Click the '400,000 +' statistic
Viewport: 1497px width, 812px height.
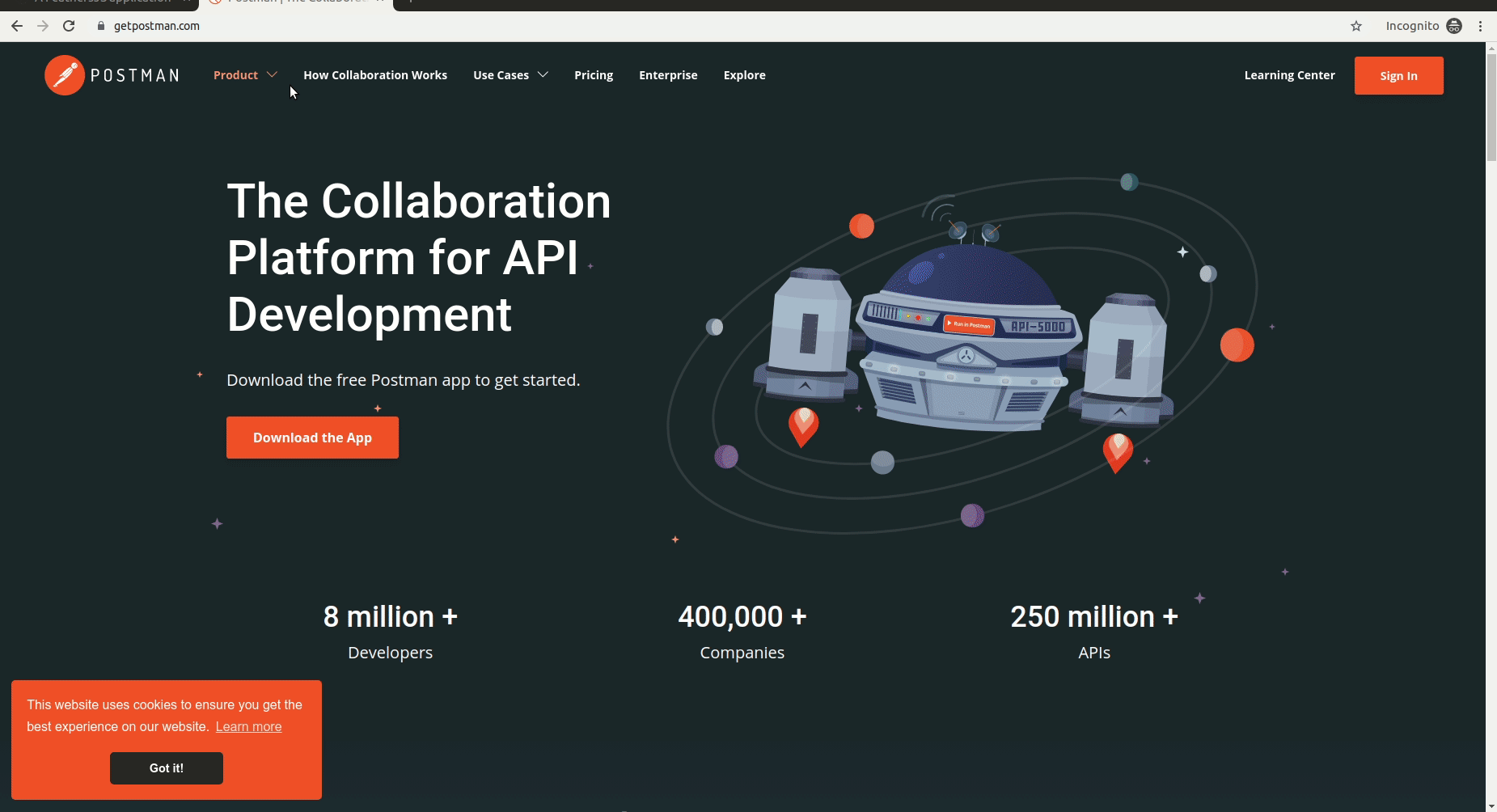[742, 617]
